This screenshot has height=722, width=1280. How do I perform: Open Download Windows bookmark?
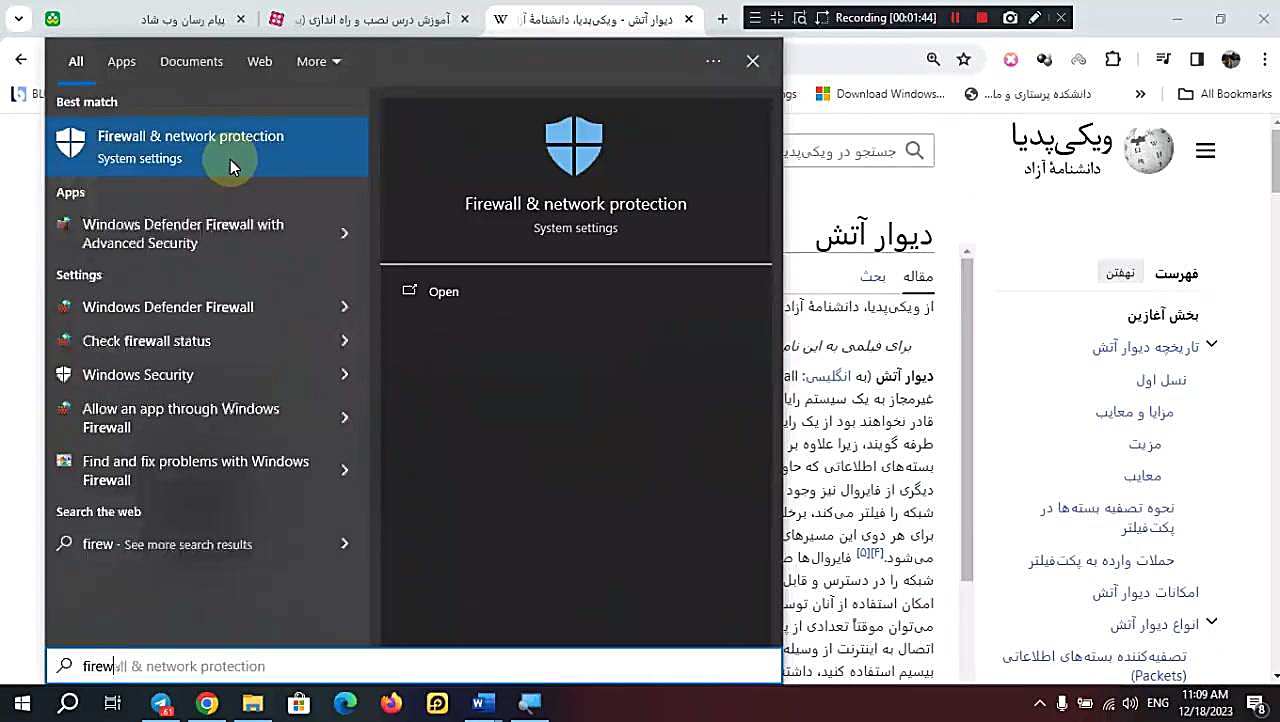click(x=880, y=94)
